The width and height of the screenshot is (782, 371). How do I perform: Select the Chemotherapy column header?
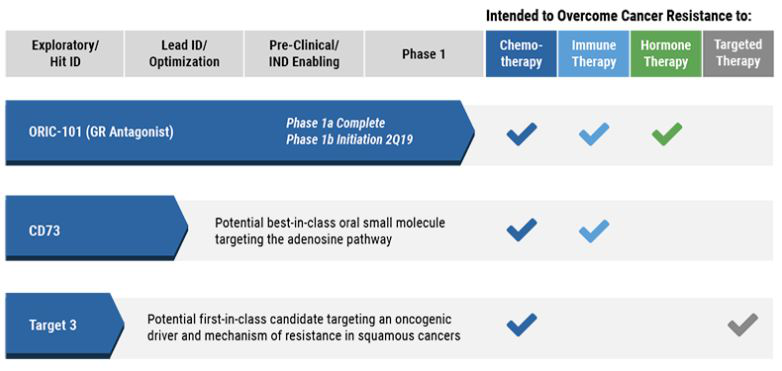click(521, 54)
